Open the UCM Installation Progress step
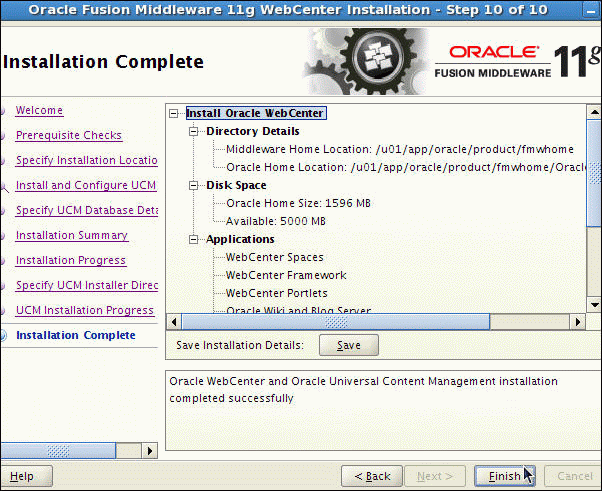Screen dimensions: 602x491 point(85,310)
